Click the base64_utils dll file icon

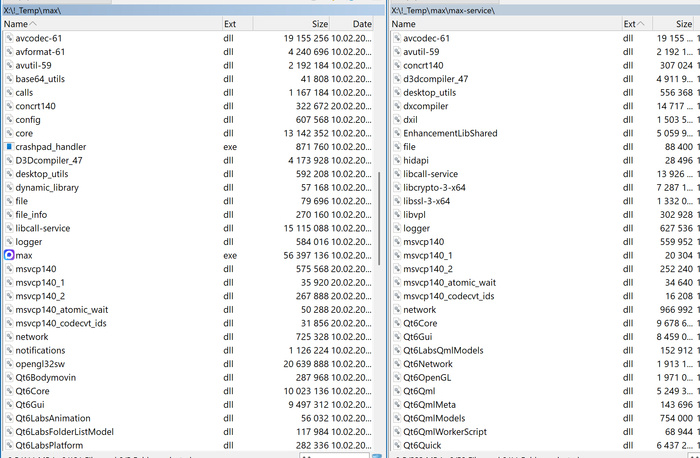[9, 79]
